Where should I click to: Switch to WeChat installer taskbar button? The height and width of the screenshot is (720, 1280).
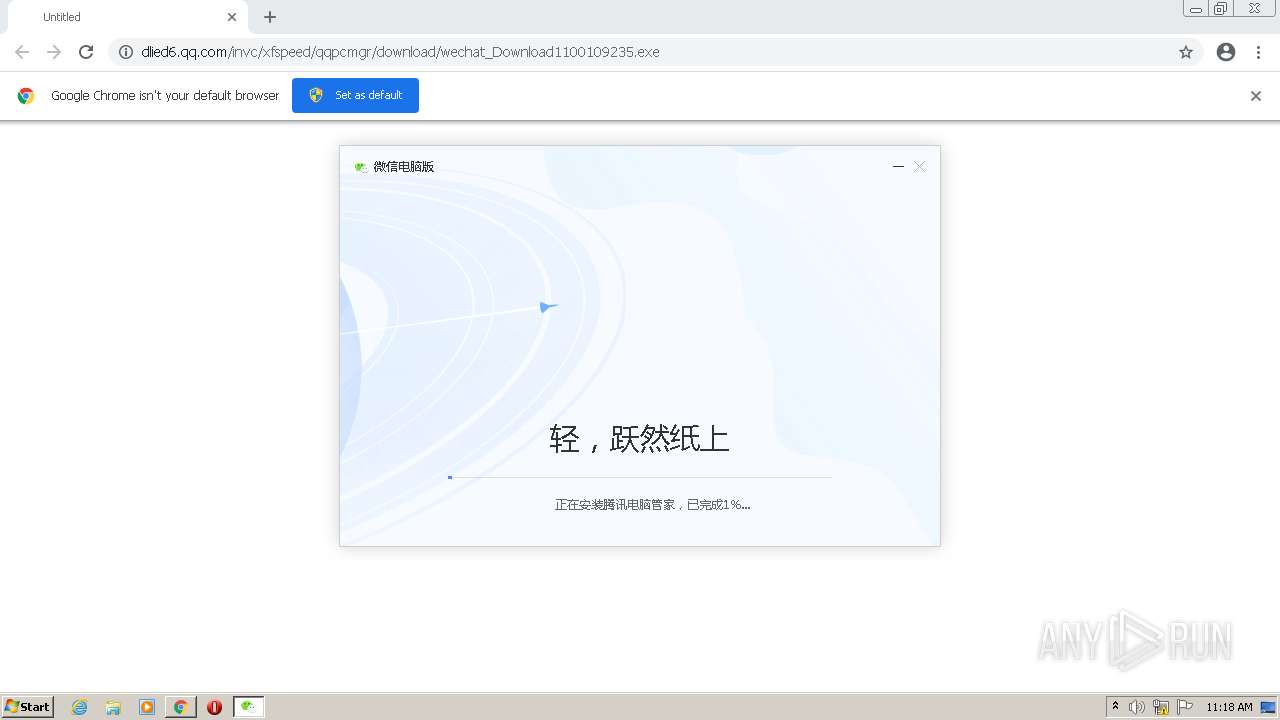point(249,707)
